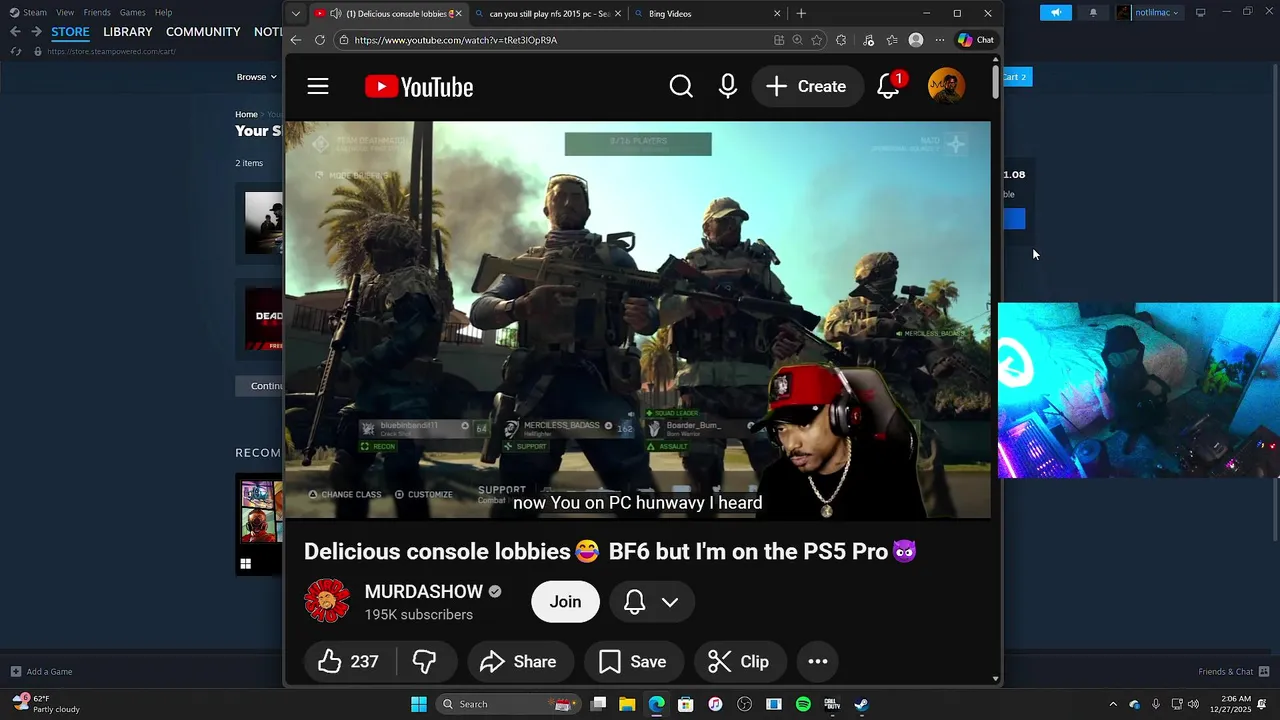Open Edge Settings and more ellipsis

[x=940, y=40]
